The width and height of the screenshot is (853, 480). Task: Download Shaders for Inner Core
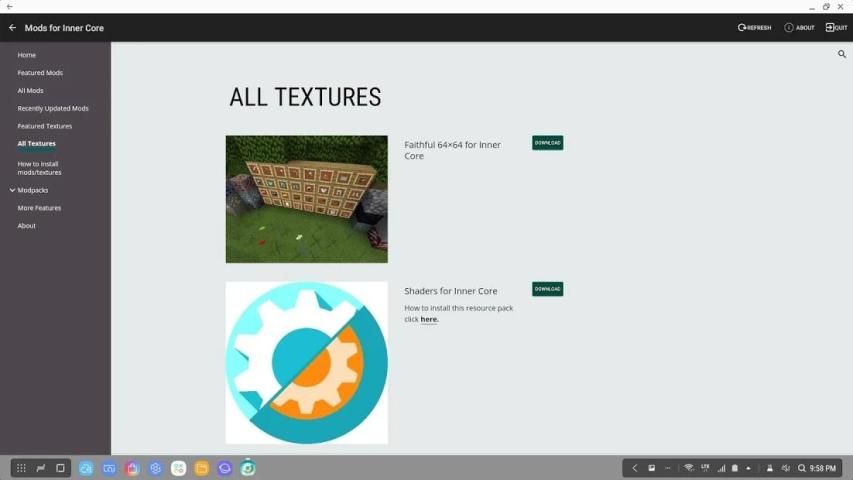547,289
